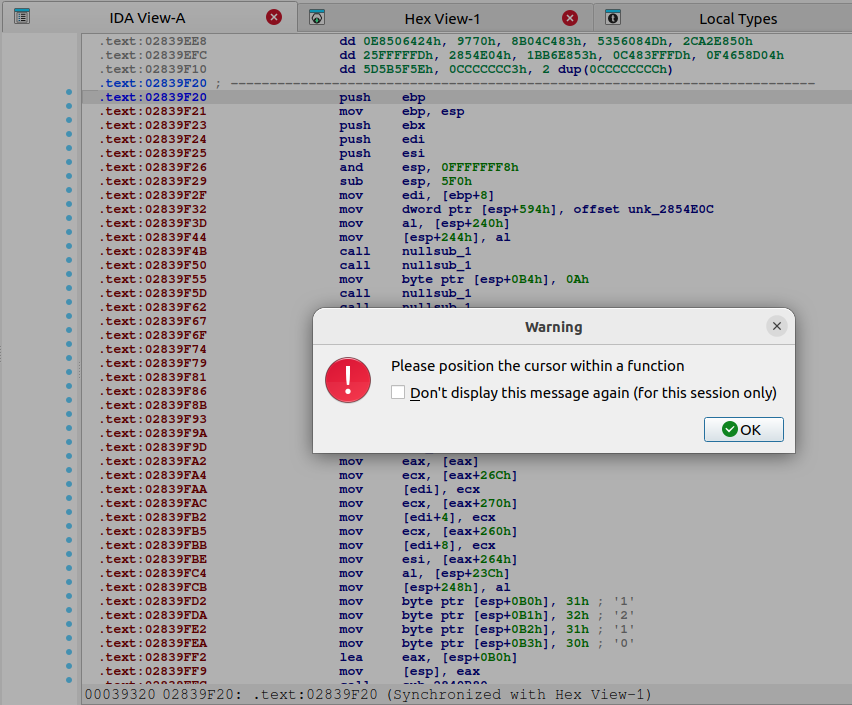852x705 pixels.
Task: Click the breakpoint dot beside address 02839FD2
Action: coord(69,596)
